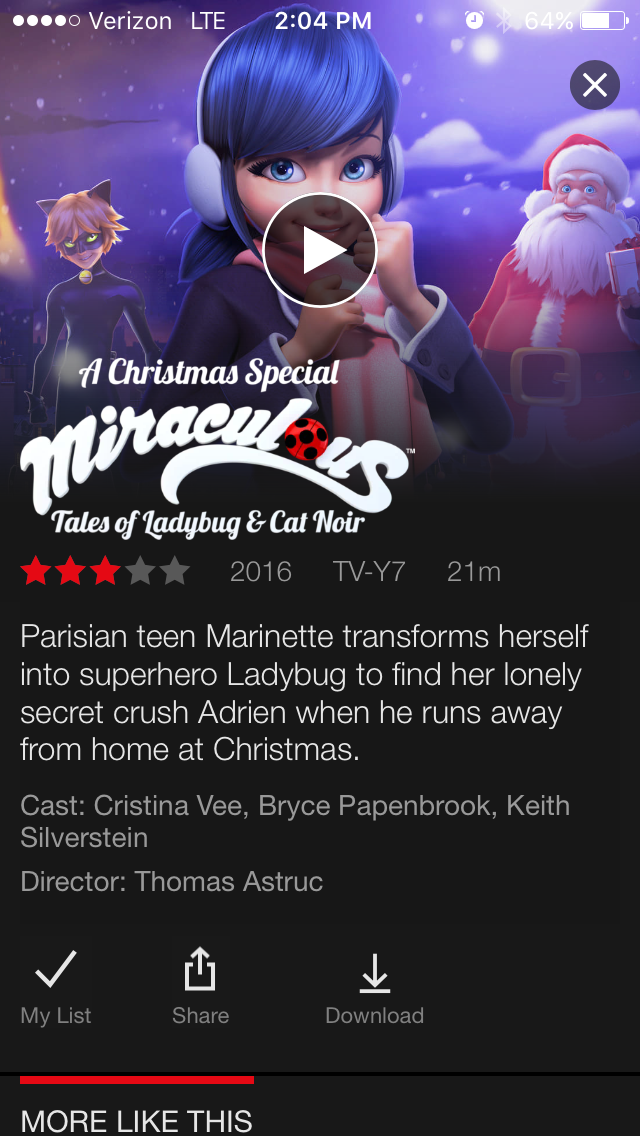Toggle the My List checkmark
Screen dimensions: 640x1136
tap(56, 969)
